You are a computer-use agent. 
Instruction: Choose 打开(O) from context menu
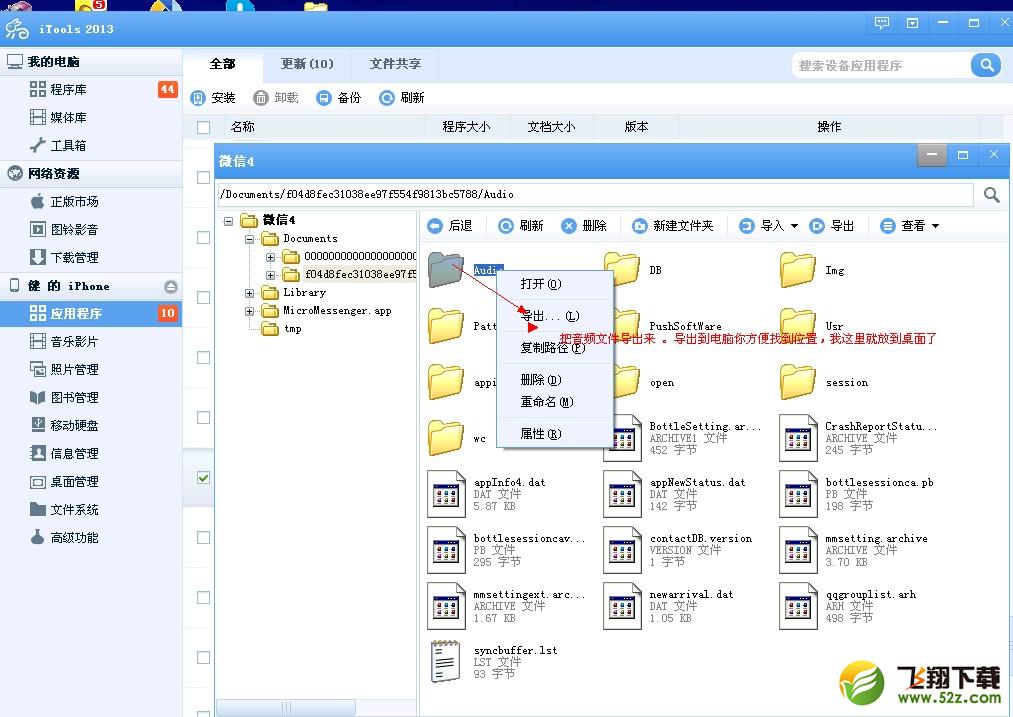coord(554,284)
